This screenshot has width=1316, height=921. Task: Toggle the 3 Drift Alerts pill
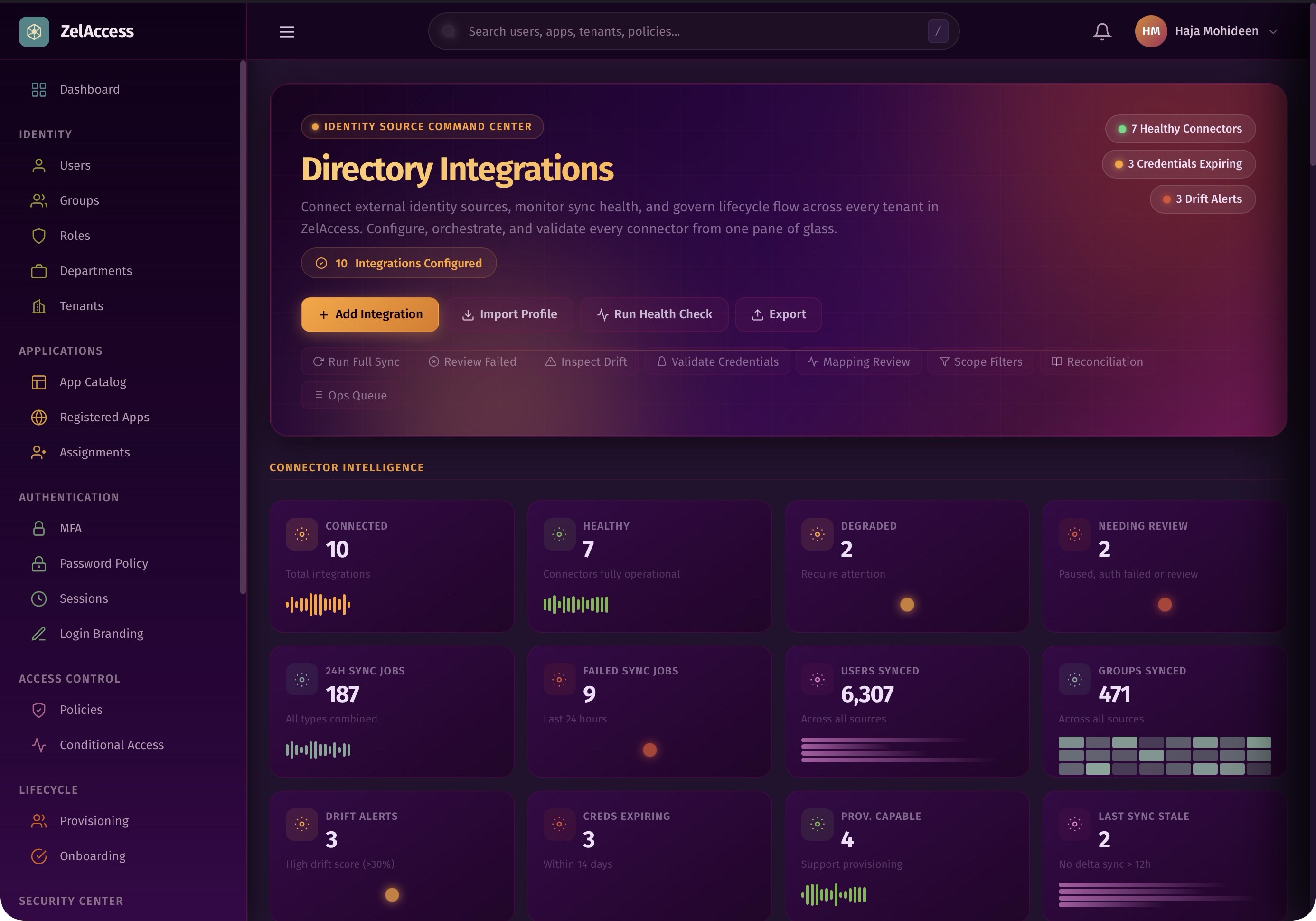pos(1202,199)
